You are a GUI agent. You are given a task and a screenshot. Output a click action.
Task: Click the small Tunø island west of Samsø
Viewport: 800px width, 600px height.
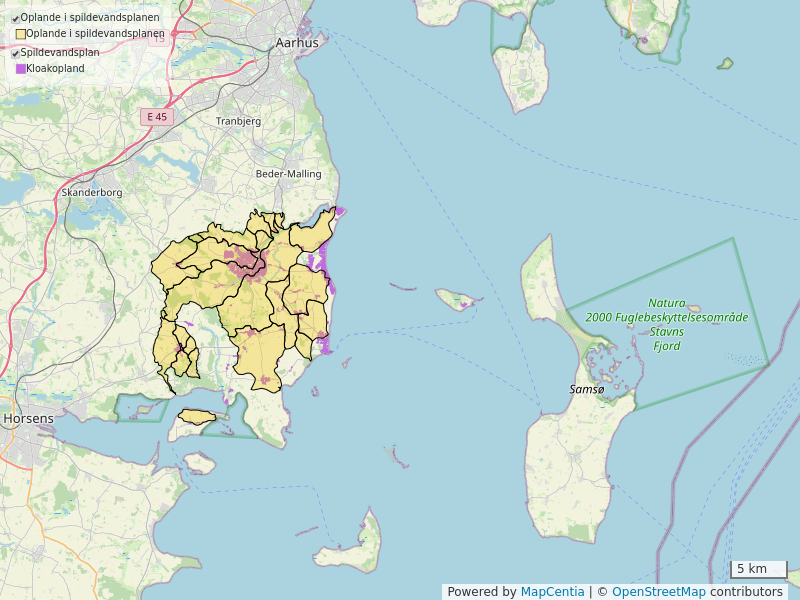(x=456, y=298)
